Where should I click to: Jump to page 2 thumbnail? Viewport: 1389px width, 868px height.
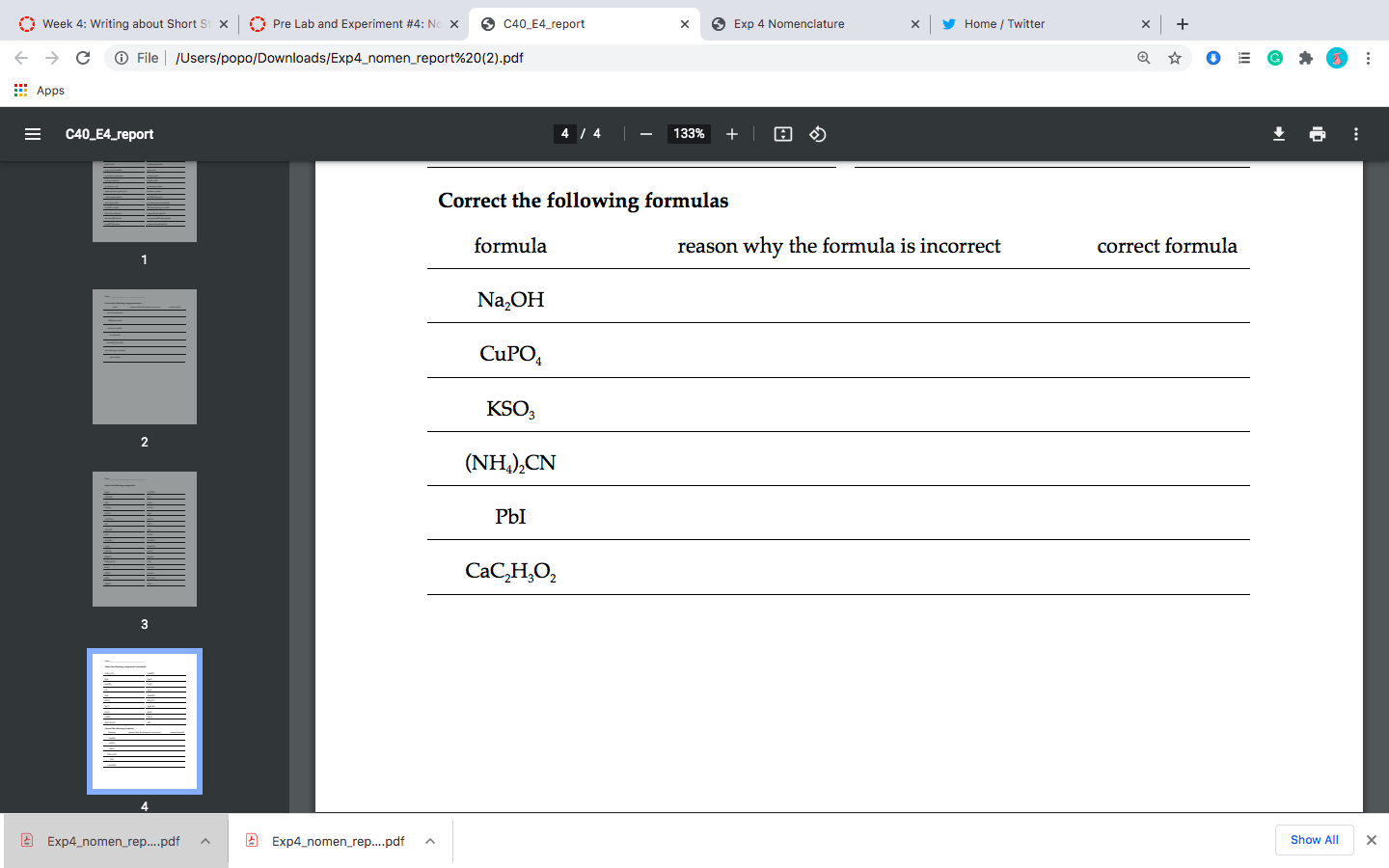coord(145,357)
